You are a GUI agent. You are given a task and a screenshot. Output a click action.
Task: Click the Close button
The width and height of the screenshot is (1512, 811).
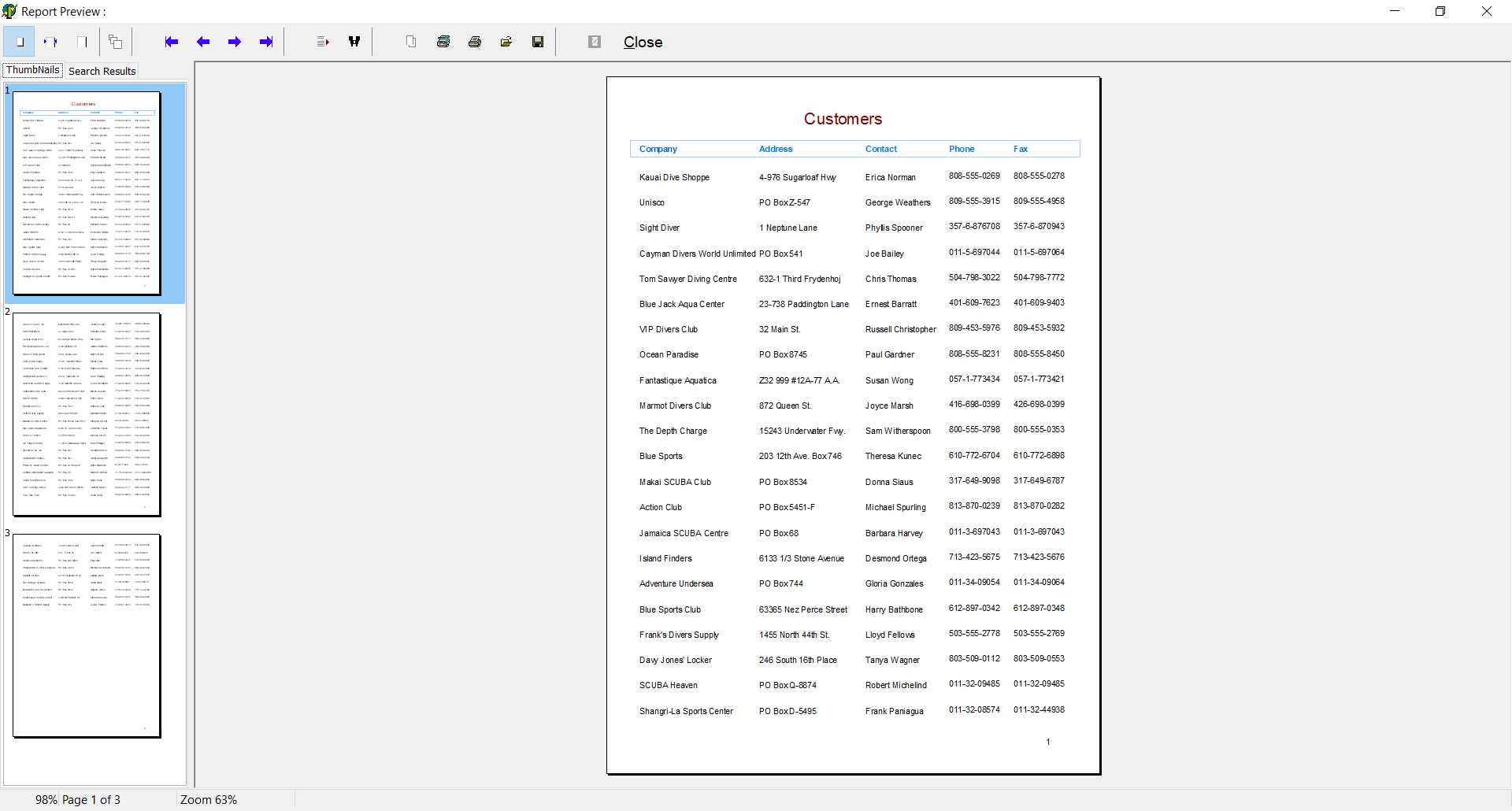tap(643, 43)
